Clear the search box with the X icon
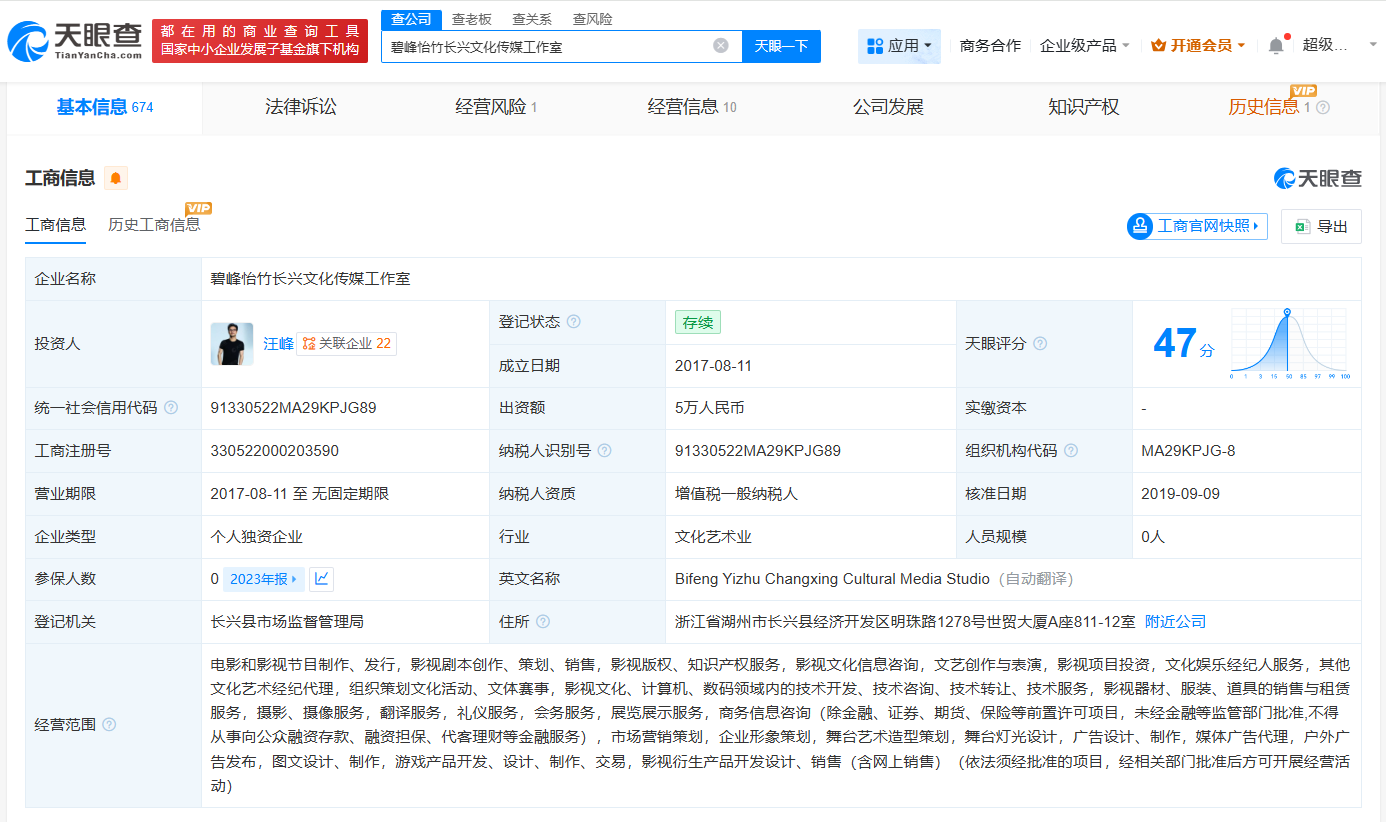Image resolution: width=1386 pixels, height=822 pixels. point(722,46)
